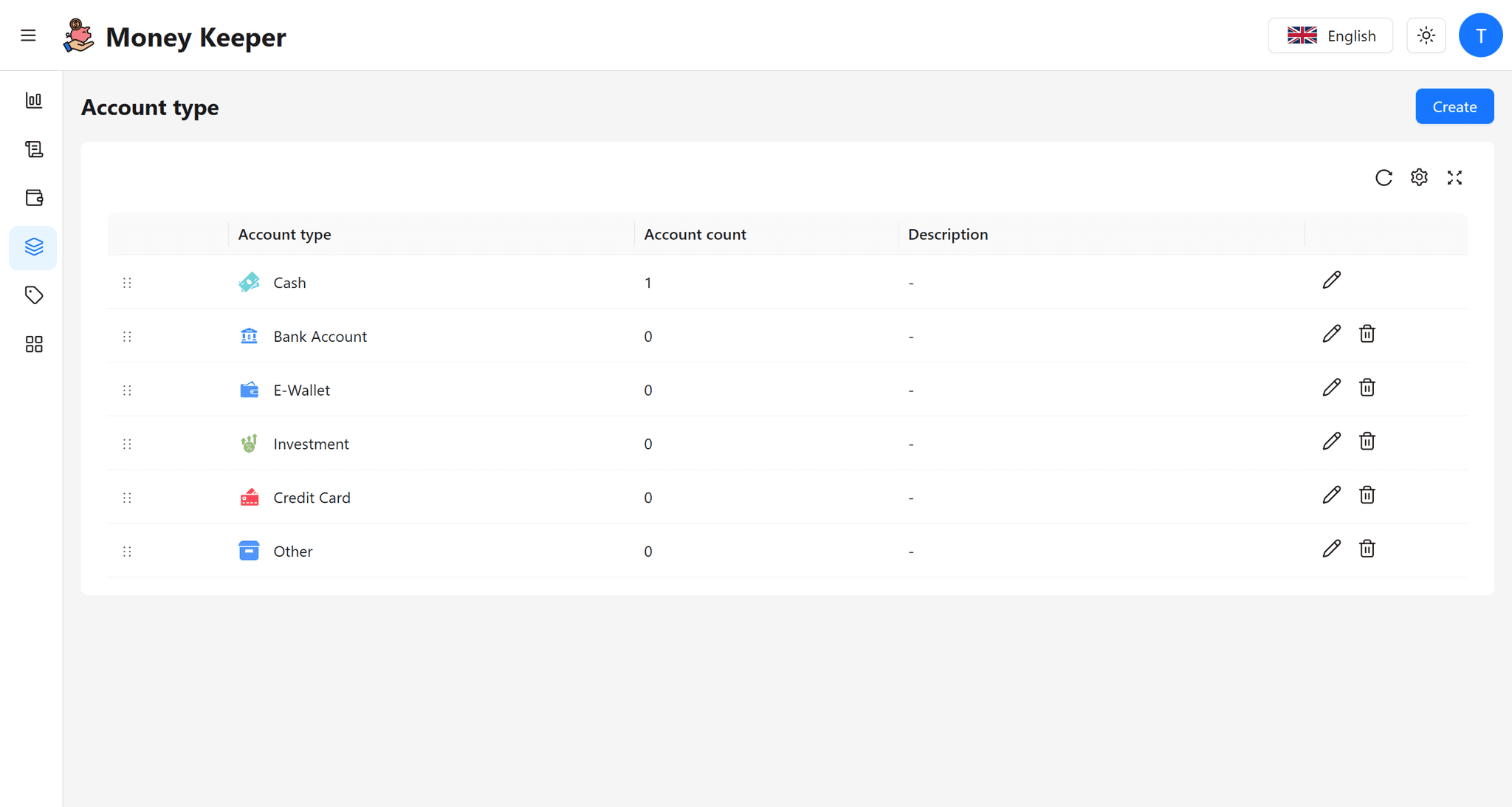Click the Money Keeper logo title
This screenshot has height=807, width=1512.
pyautogui.click(x=195, y=37)
